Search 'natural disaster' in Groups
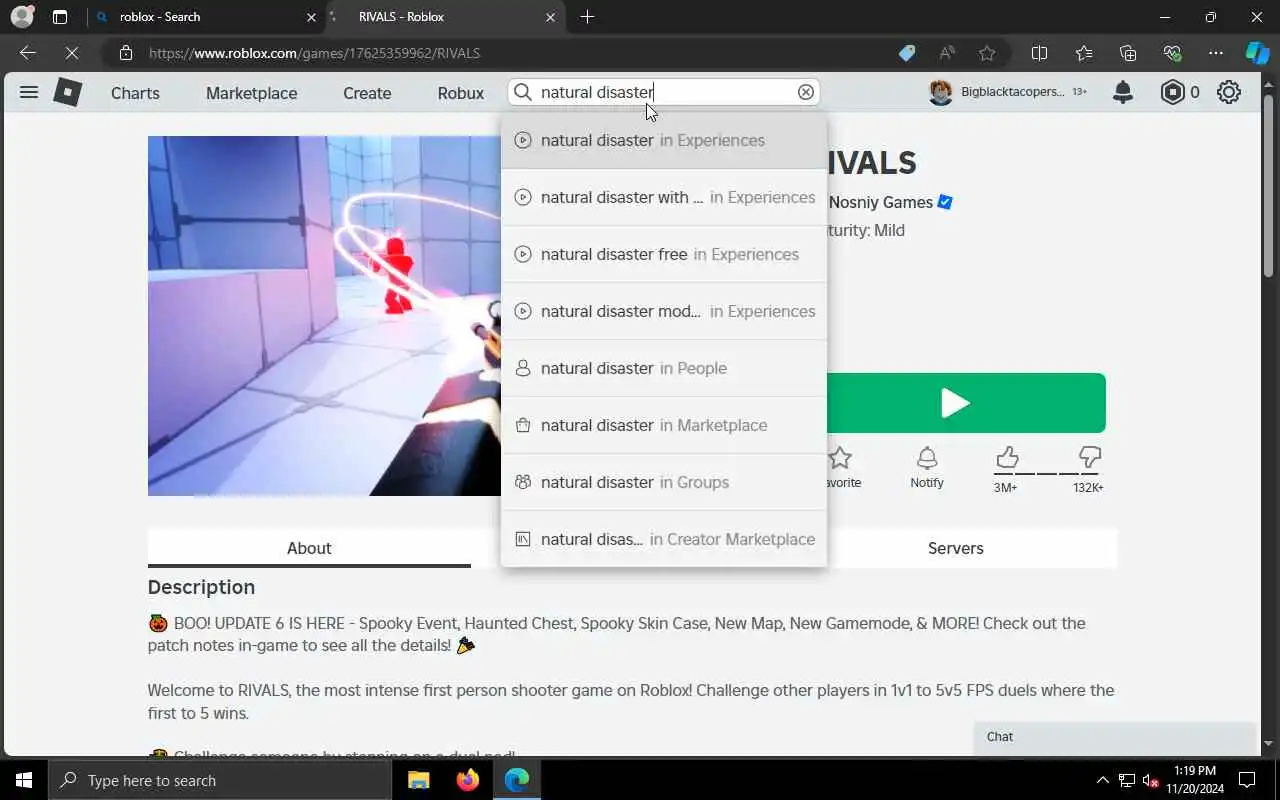The image size is (1280, 800). point(664,482)
